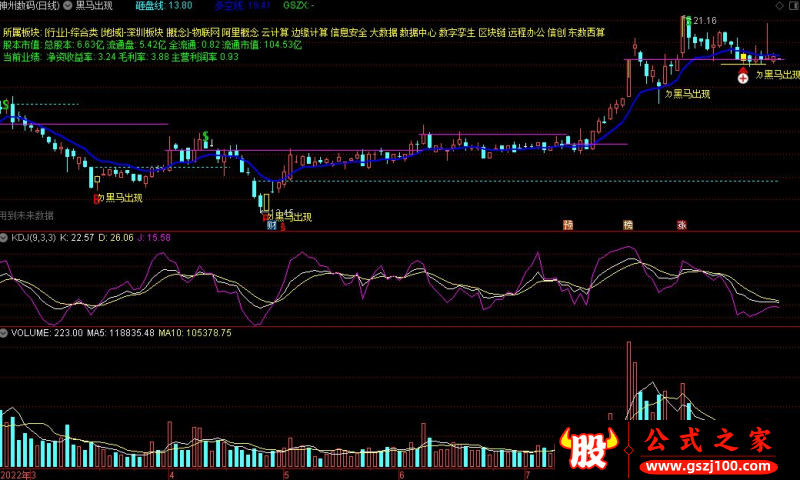Open the 数据中心 concept sector
Viewport: 800px width, 480px height.
tap(418, 33)
